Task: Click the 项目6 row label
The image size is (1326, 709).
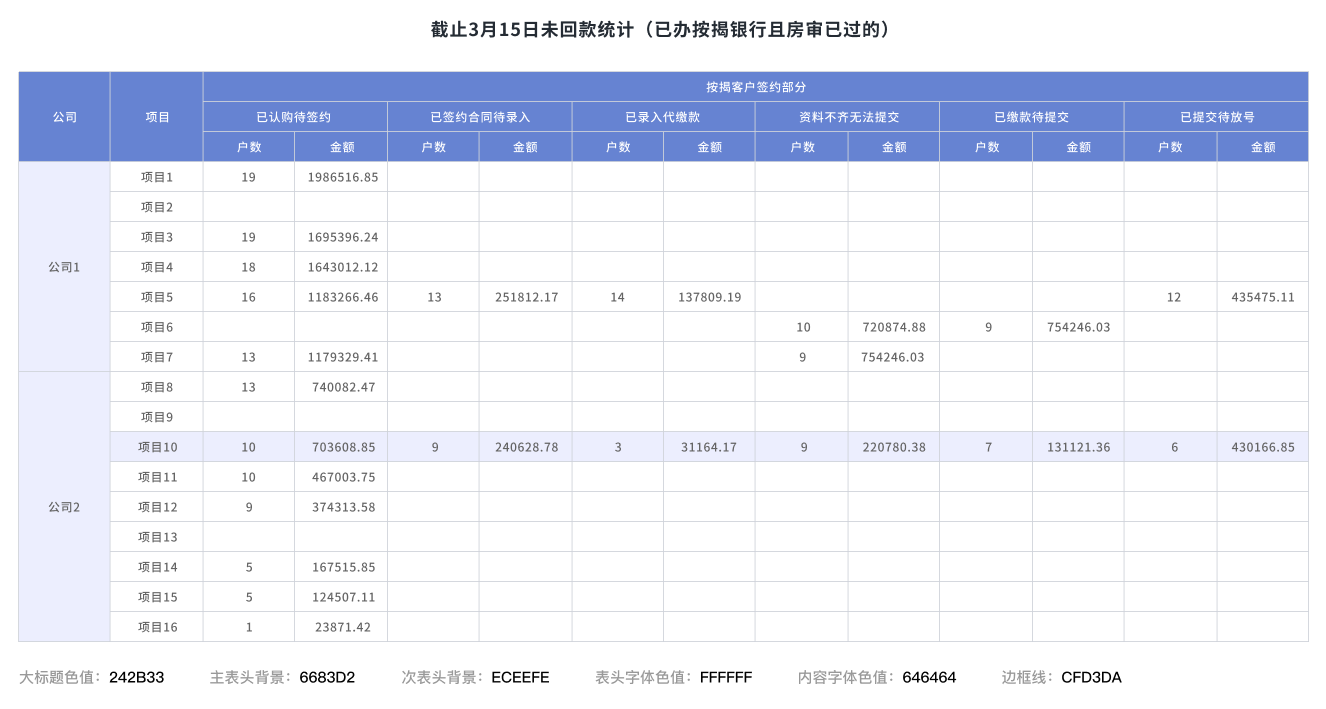Action: coord(157,327)
